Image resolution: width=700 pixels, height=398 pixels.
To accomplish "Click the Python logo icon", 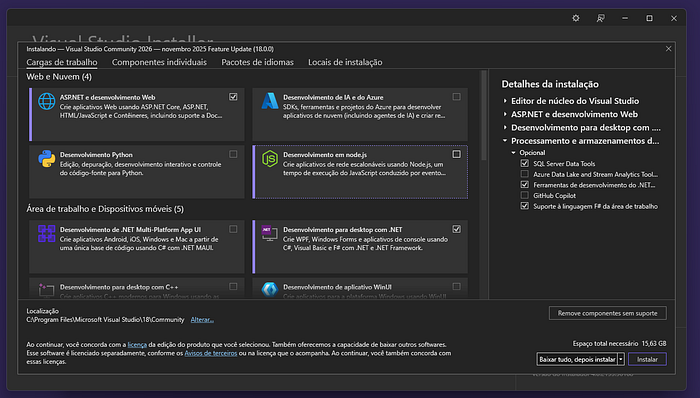I will pyautogui.click(x=46, y=159).
